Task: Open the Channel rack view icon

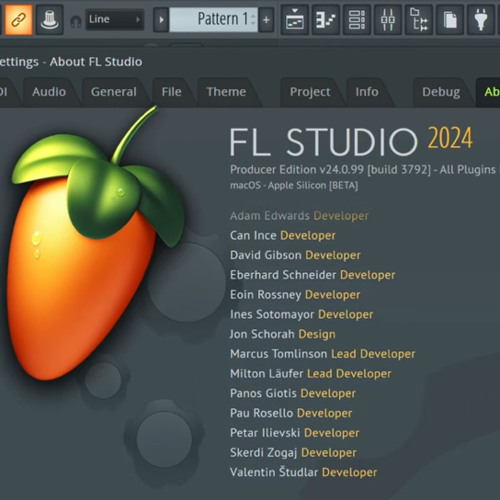Action: [357, 20]
